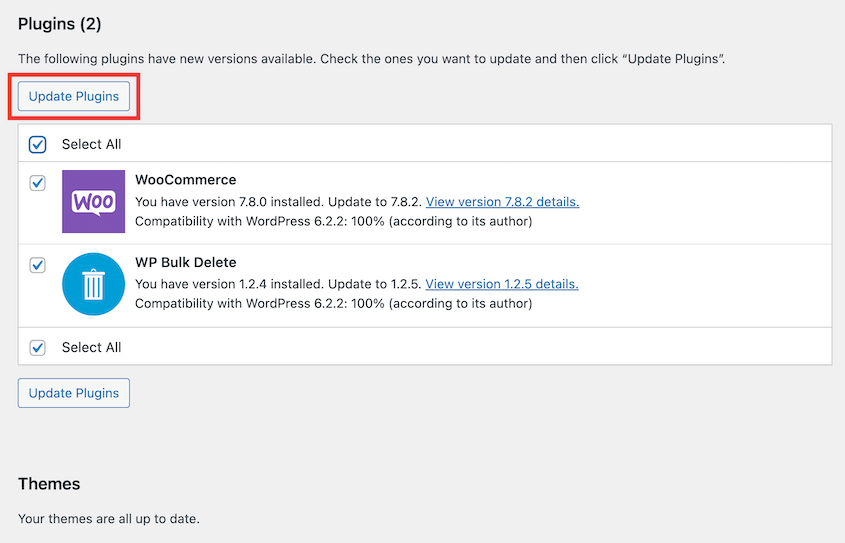845x543 pixels.
Task: Click the 'following plugins have new versions' notice
Action: click(x=371, y=59)
